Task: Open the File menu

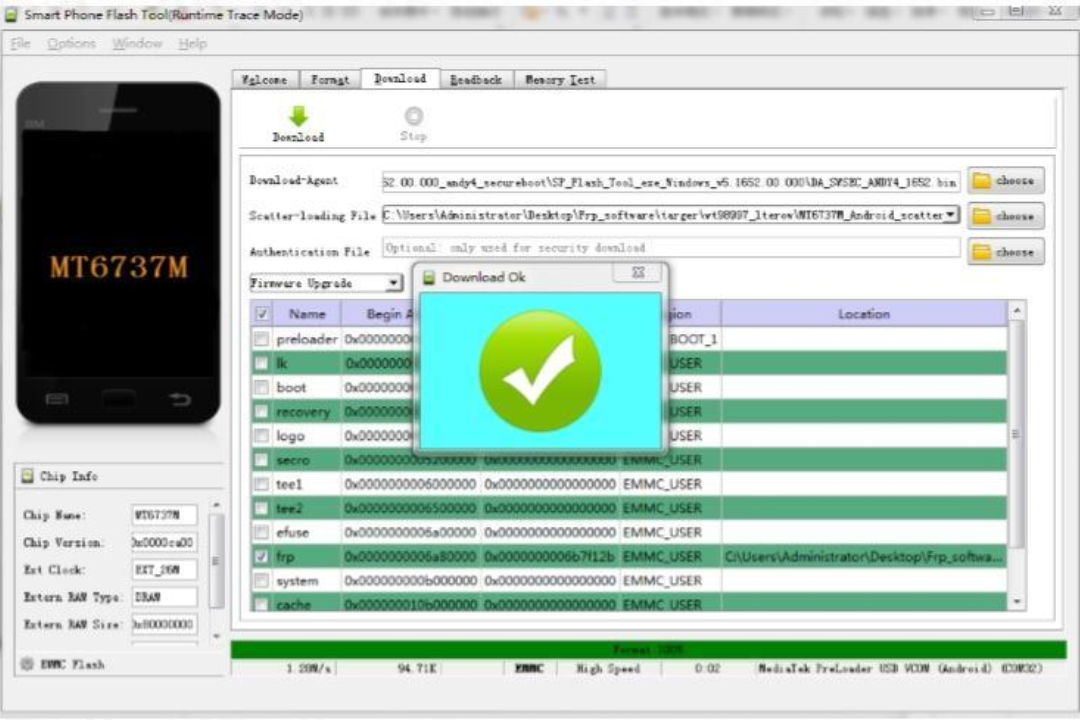Action: tap(21, 43)
